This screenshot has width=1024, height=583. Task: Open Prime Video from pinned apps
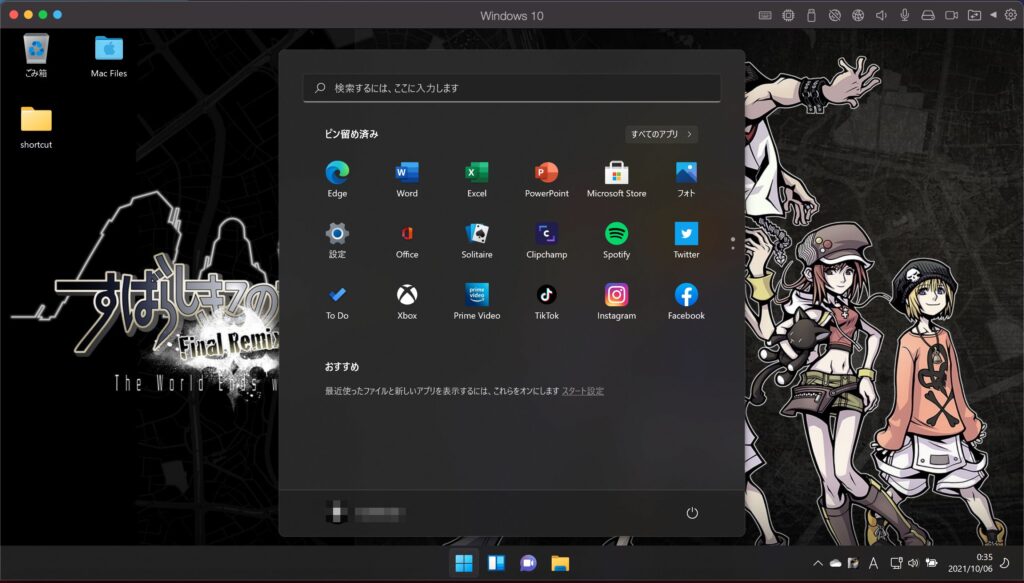click(x=477, y=301)
